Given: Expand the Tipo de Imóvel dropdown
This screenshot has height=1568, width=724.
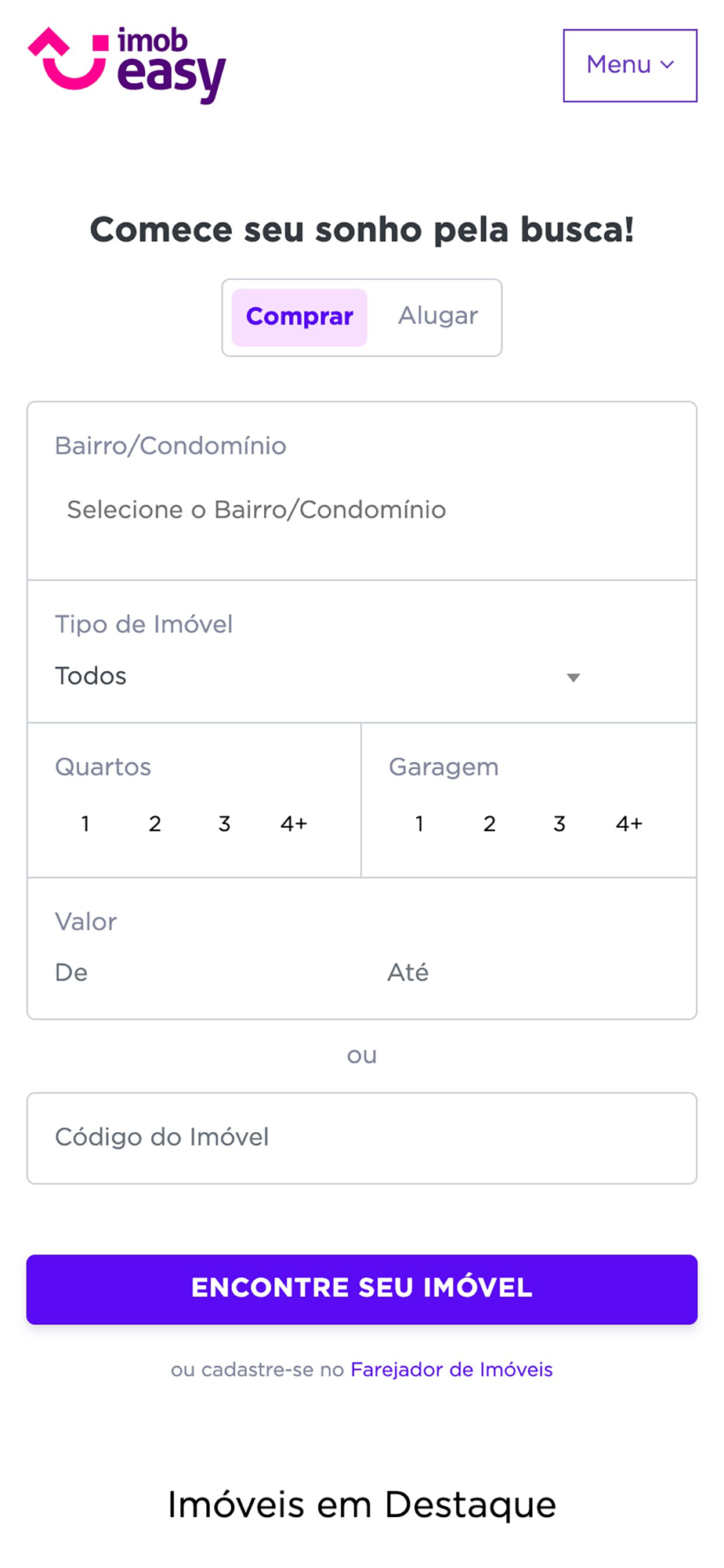Looking at the screenshot, I should 313,676.
